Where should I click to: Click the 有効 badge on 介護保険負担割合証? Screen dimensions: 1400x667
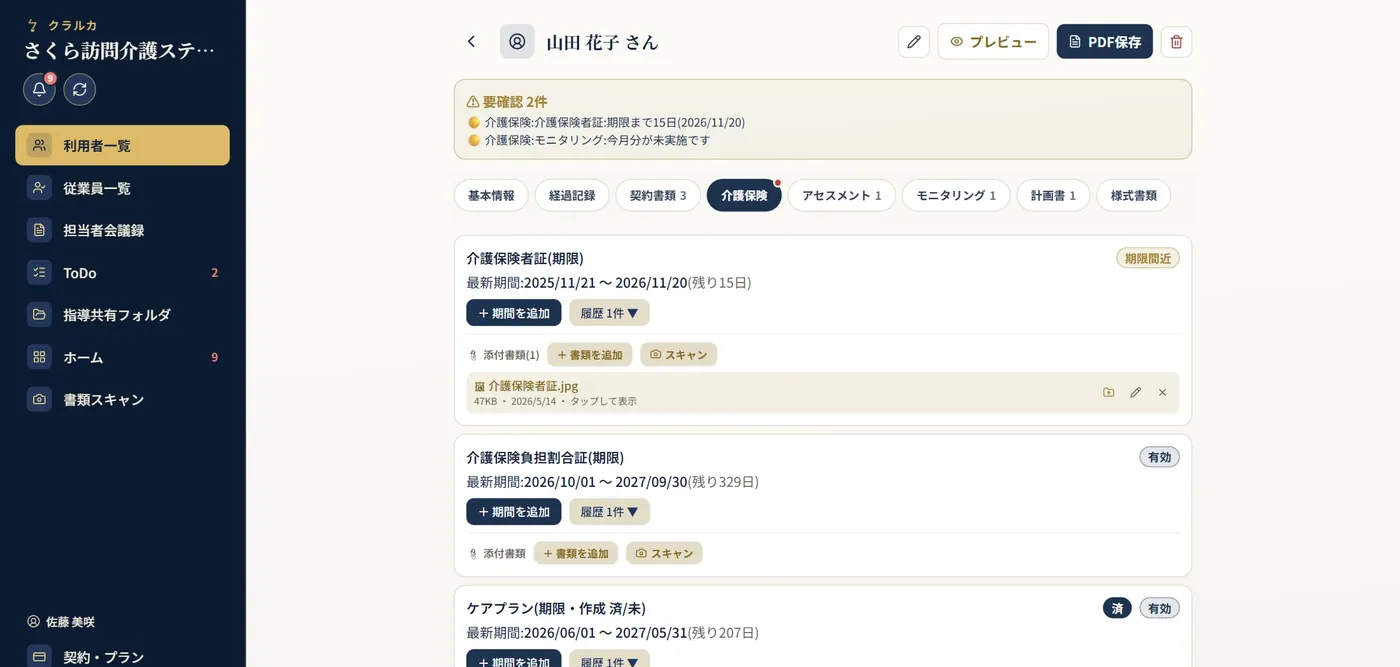click(x=1160, y=457)
